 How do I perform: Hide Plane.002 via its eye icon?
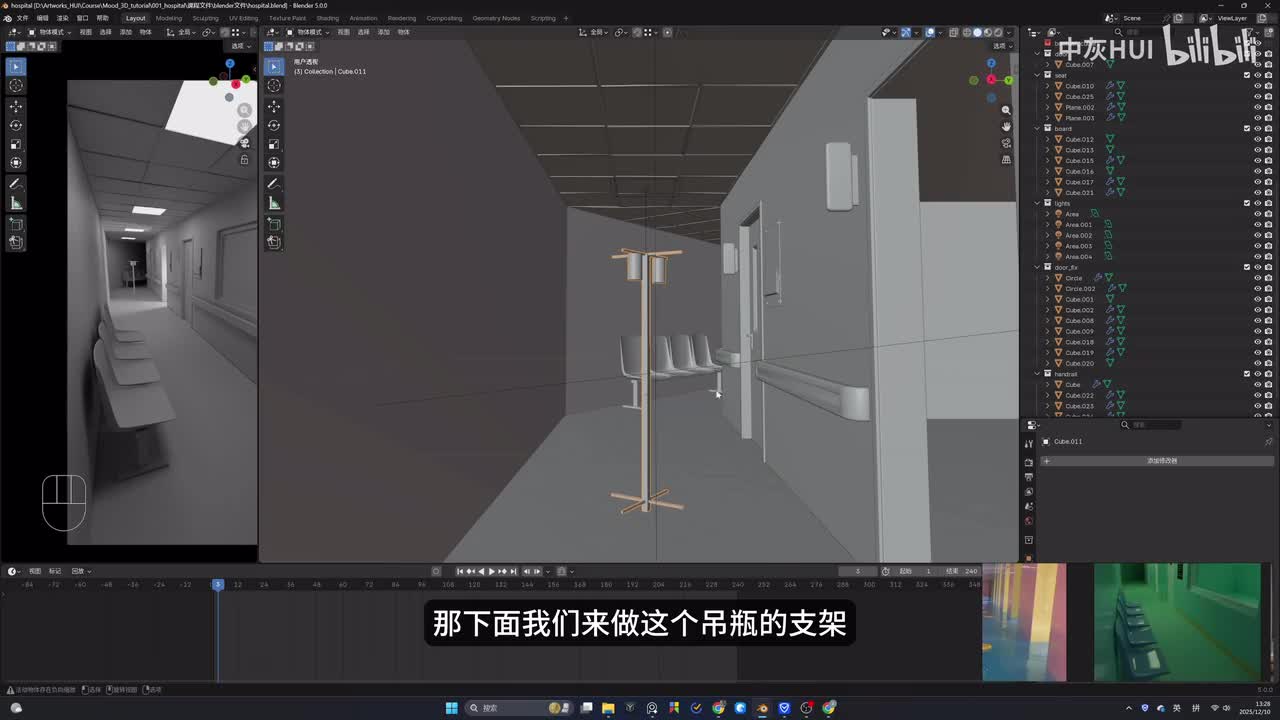1257,107
